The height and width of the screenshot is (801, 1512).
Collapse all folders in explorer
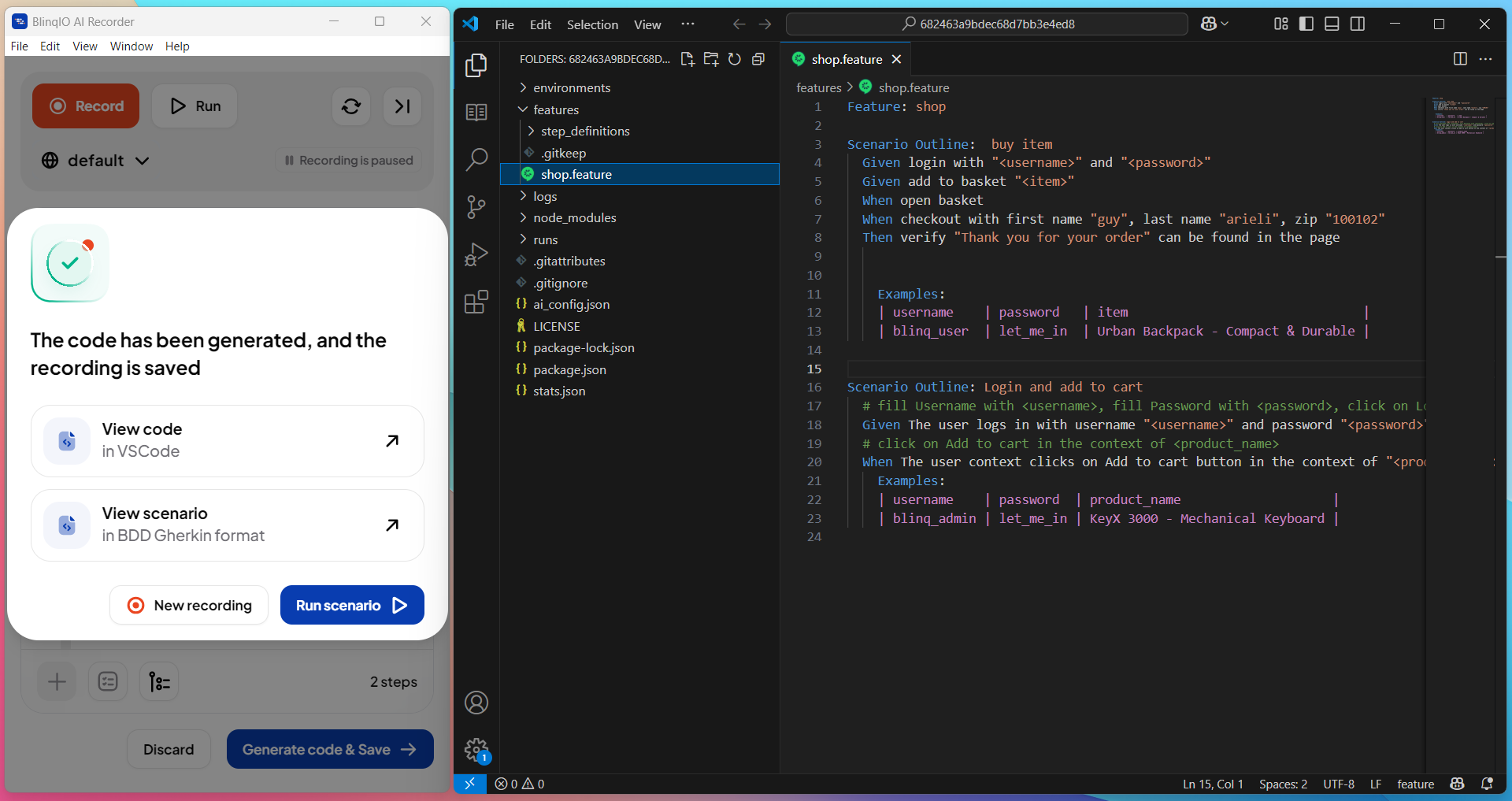click(x=758, y=59)
